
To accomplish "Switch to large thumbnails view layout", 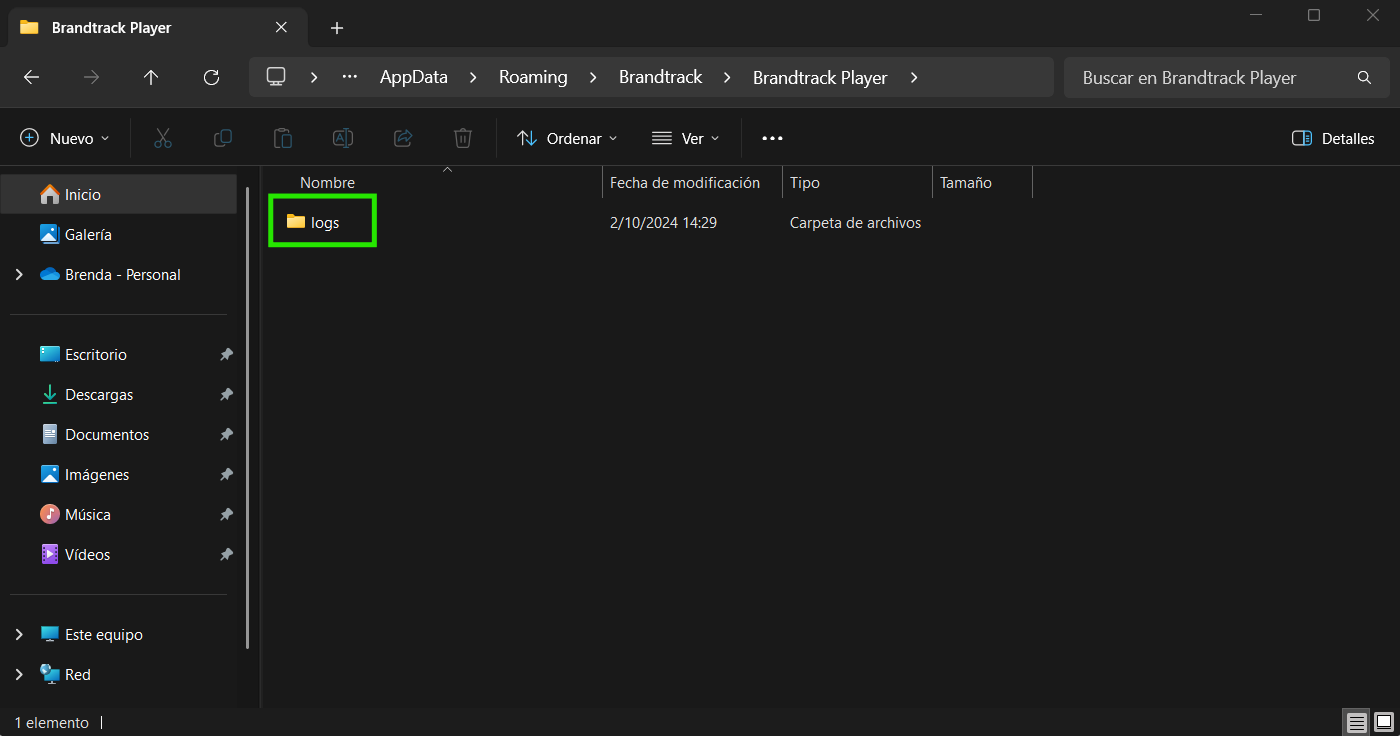I will click(1384, 722).
